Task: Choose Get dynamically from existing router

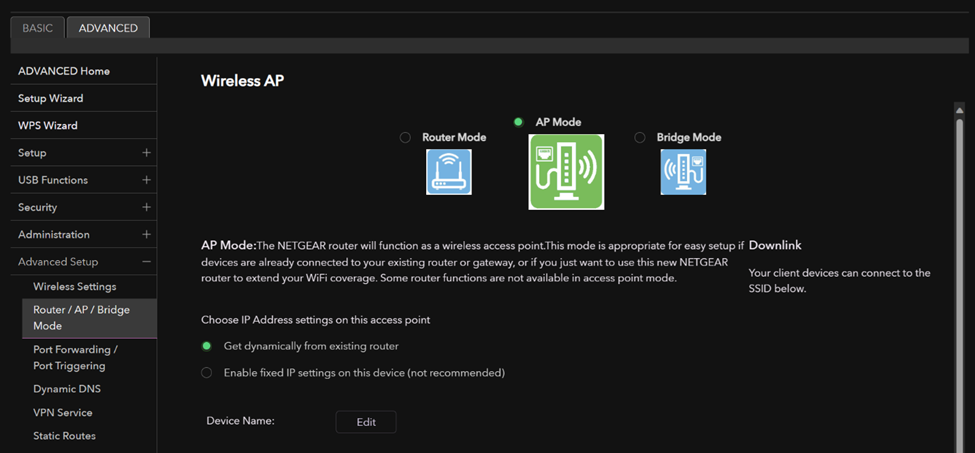Action: [207, 346]
